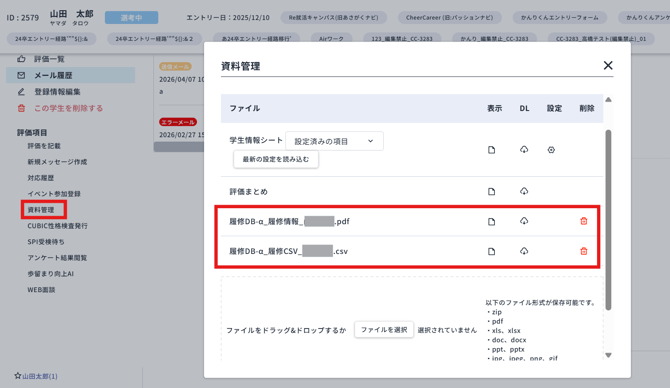The image size is (670, 388).
Task: Select 対応履歴 in sidebar
Action: tap(41, 178)
